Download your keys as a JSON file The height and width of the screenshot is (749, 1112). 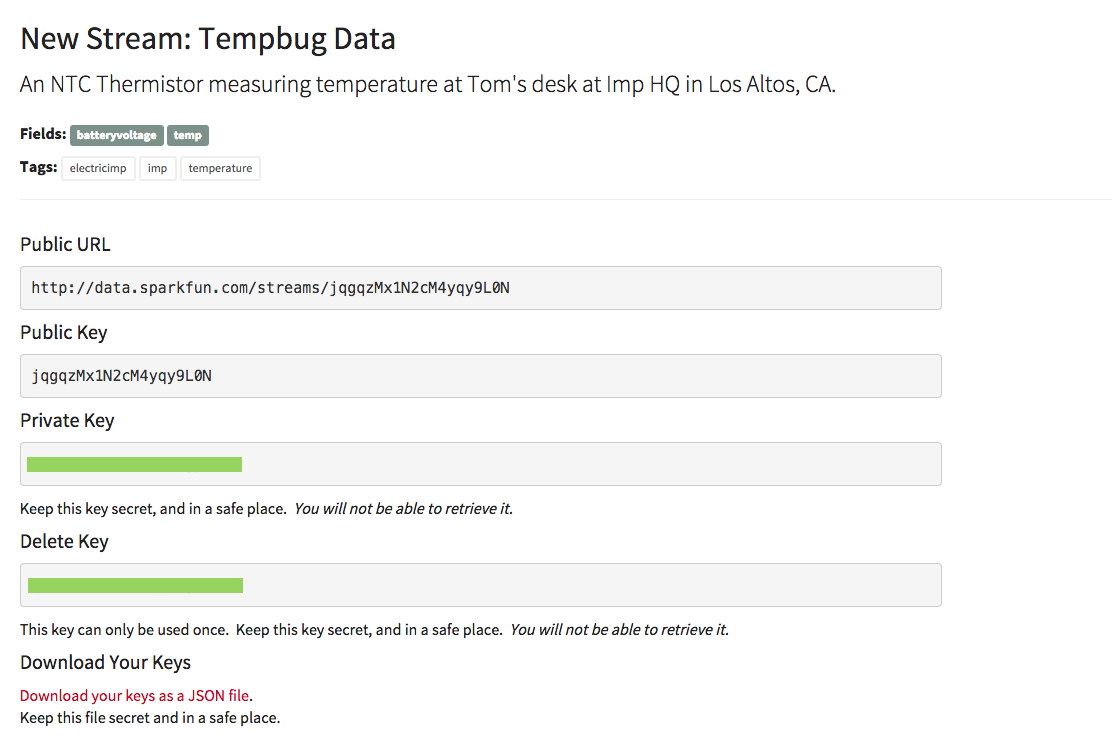coord(134,696)
